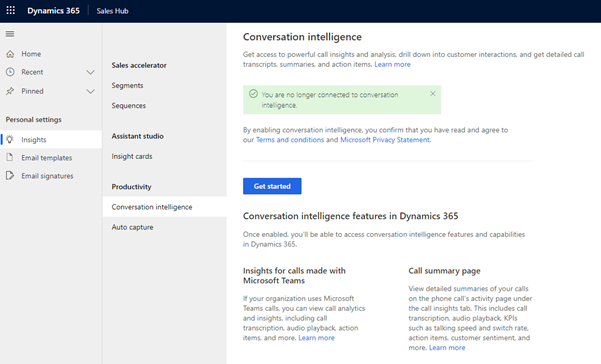Open Learn more link below page title

392,64
